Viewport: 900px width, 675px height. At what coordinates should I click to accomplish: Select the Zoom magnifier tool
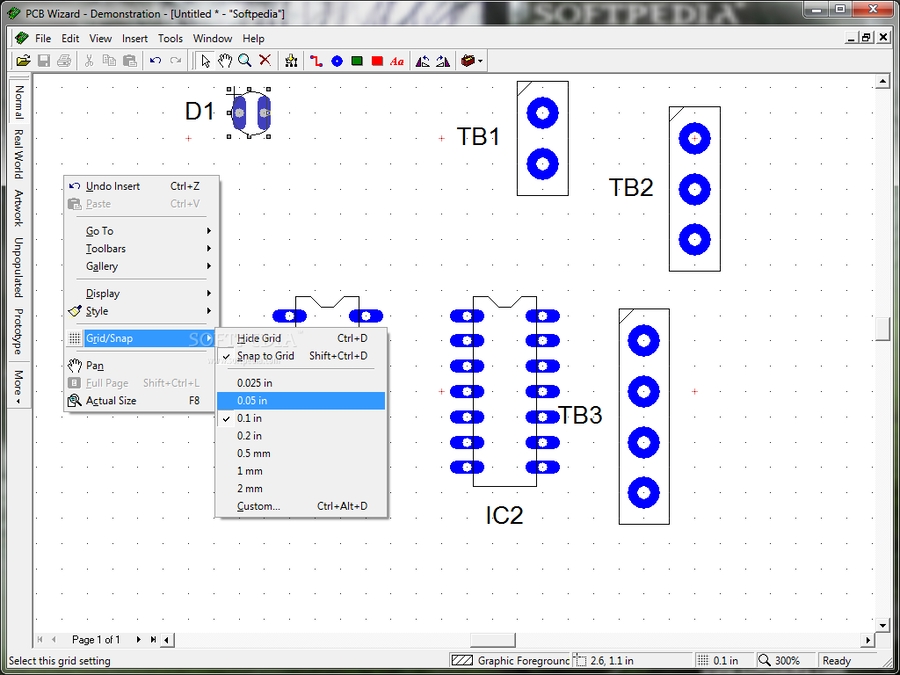pos(245,61)
